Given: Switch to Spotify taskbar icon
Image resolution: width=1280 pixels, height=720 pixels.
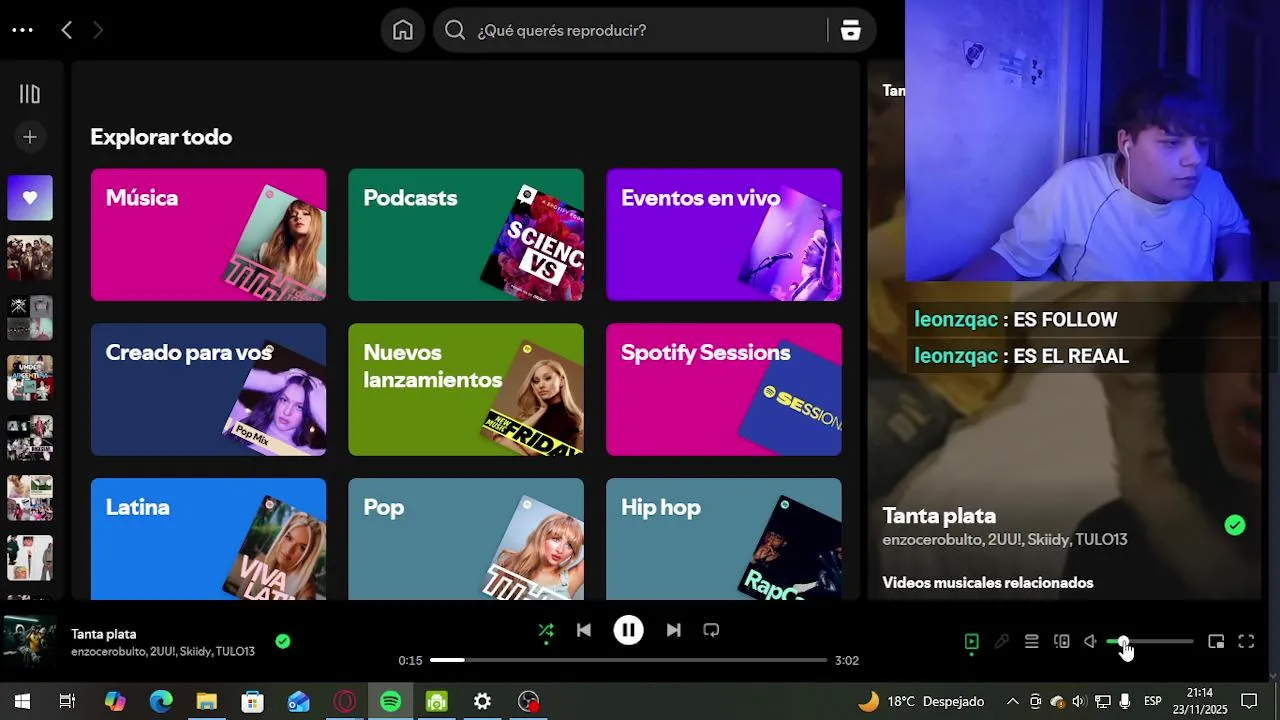Looking at the screenshot, I should 391,702.
